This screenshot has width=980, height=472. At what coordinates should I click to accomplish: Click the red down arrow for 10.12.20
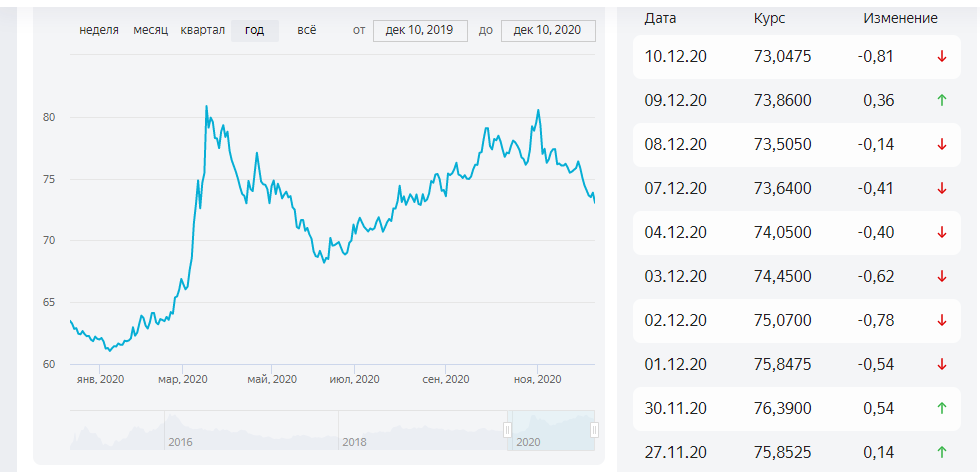pyautogui.click(x=941, y=56)
